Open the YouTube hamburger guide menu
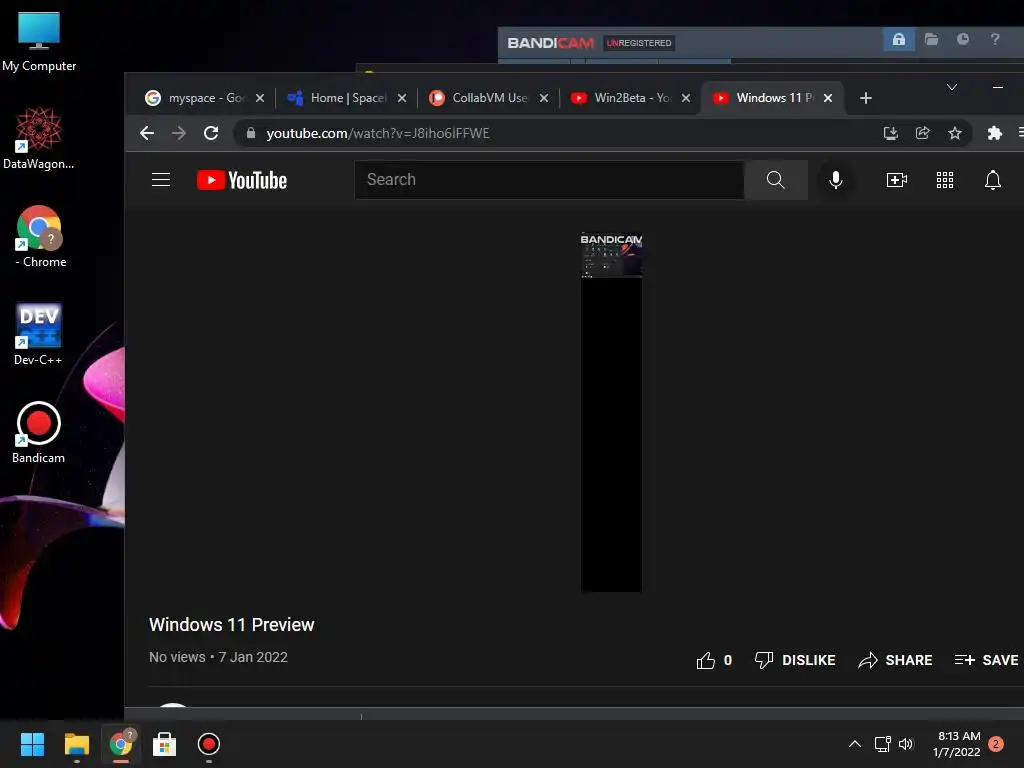This screenshot has width=1024, height=768. pos(161,180)
